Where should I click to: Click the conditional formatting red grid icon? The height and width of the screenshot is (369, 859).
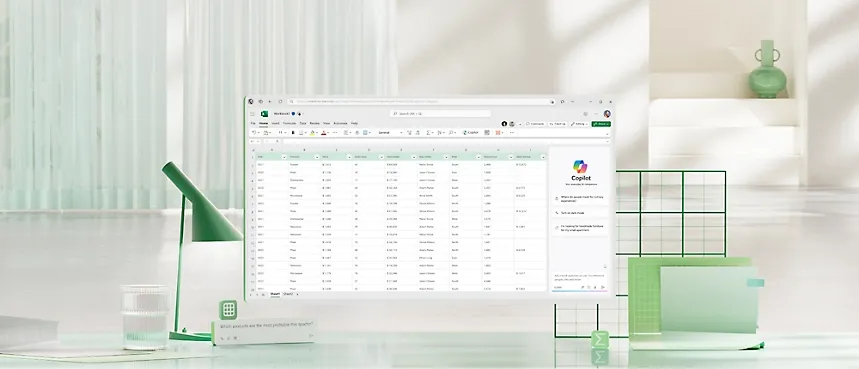click(498, 132)
